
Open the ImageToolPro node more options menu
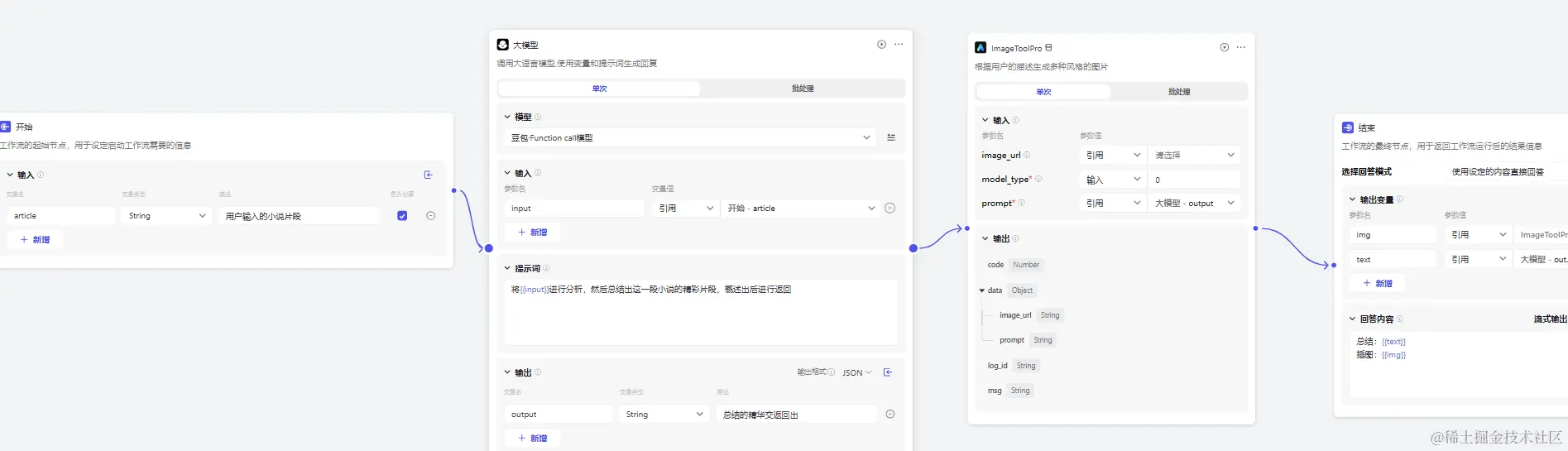(x=1241, y=47)
